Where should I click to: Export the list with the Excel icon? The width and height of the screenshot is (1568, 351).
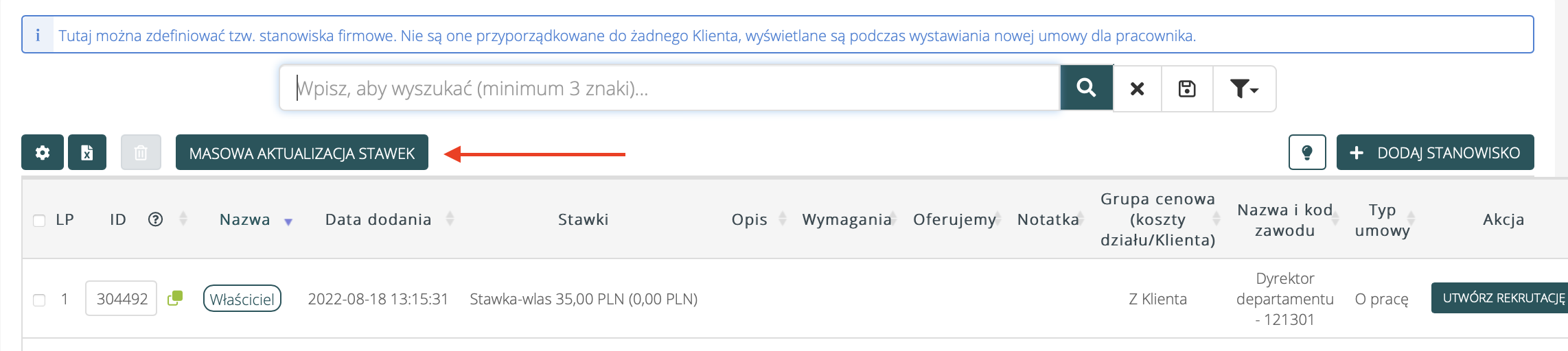pos(87,152)
